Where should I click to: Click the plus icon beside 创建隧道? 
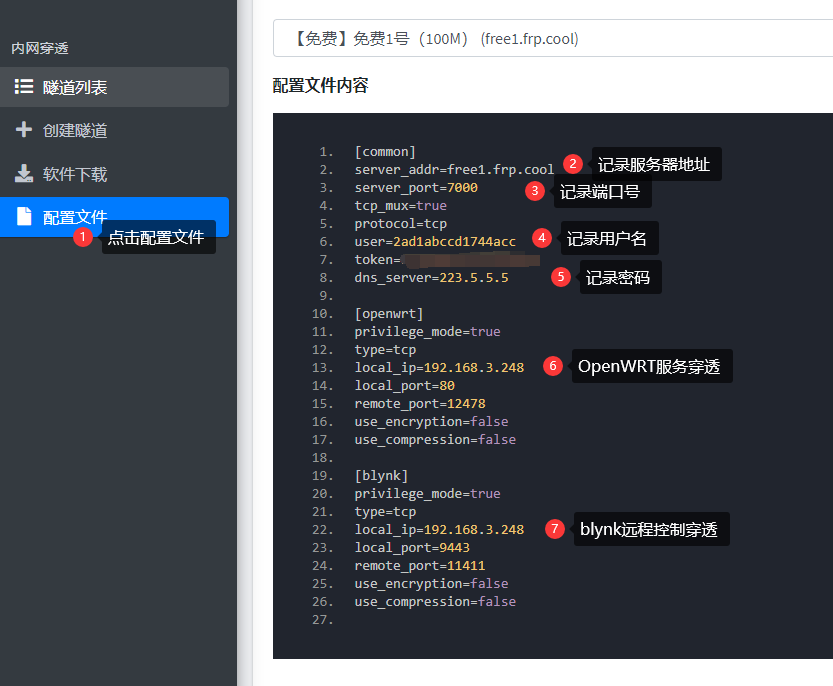(x=24, y=129)
